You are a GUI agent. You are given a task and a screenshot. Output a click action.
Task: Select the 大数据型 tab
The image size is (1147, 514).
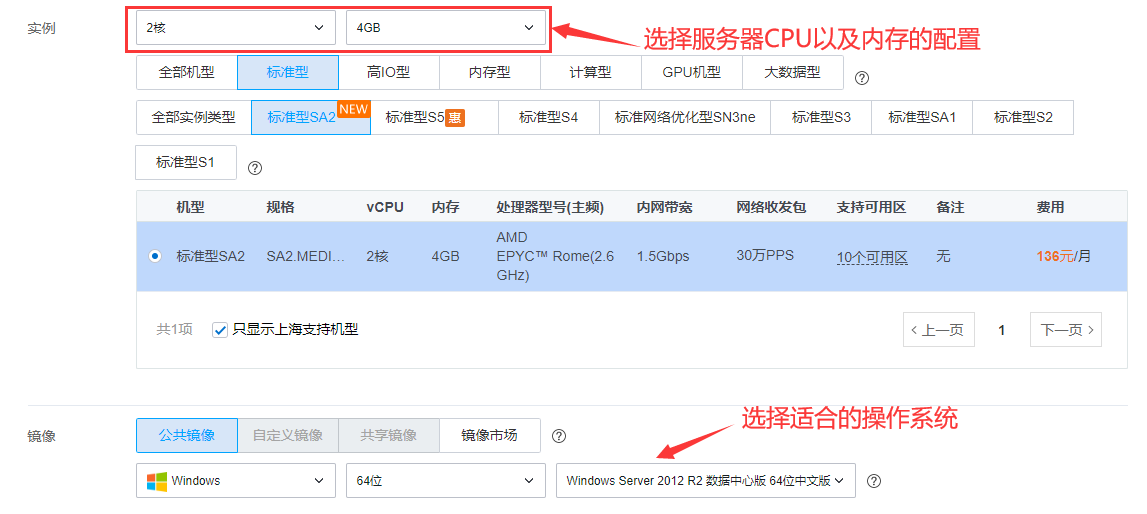pos(792,72)
